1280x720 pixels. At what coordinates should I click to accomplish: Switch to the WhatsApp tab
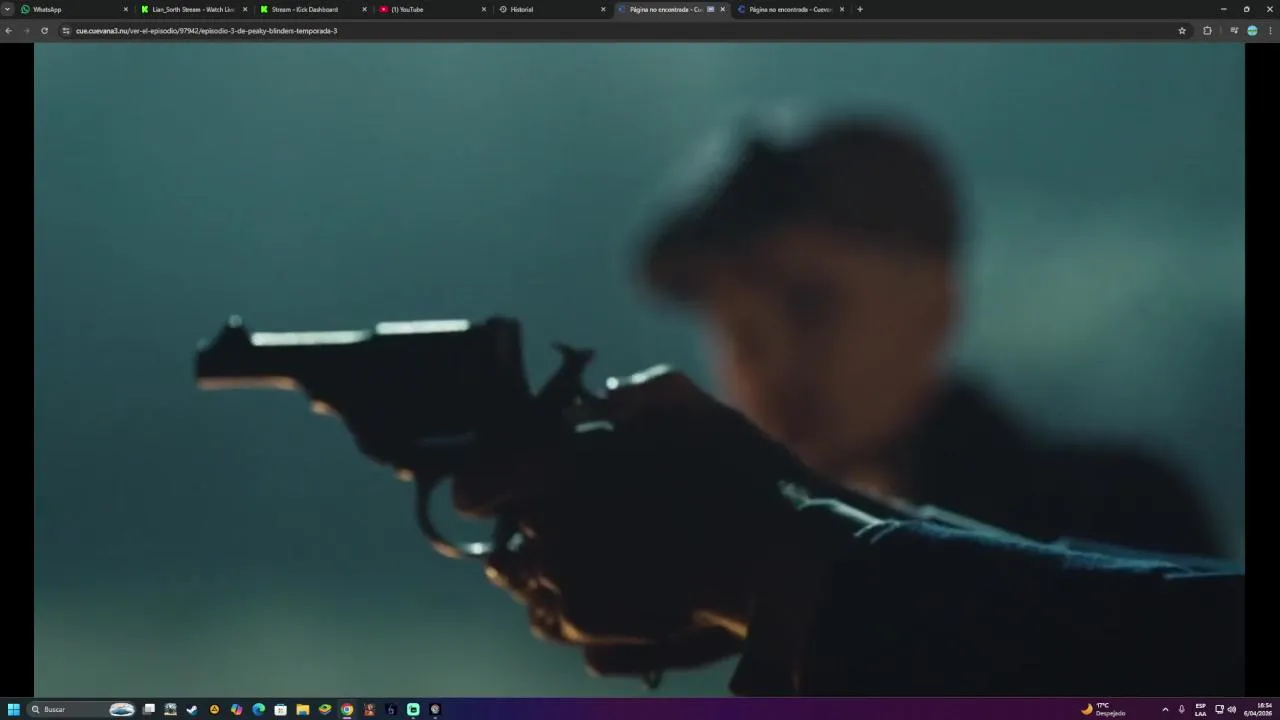[x=75, y=9]
